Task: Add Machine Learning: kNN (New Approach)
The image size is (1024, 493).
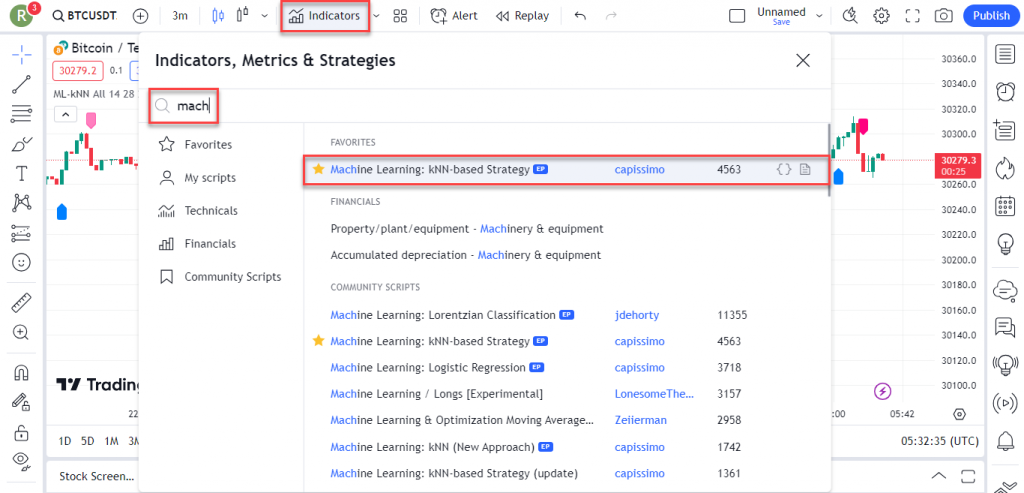Action: click(432, 447)
